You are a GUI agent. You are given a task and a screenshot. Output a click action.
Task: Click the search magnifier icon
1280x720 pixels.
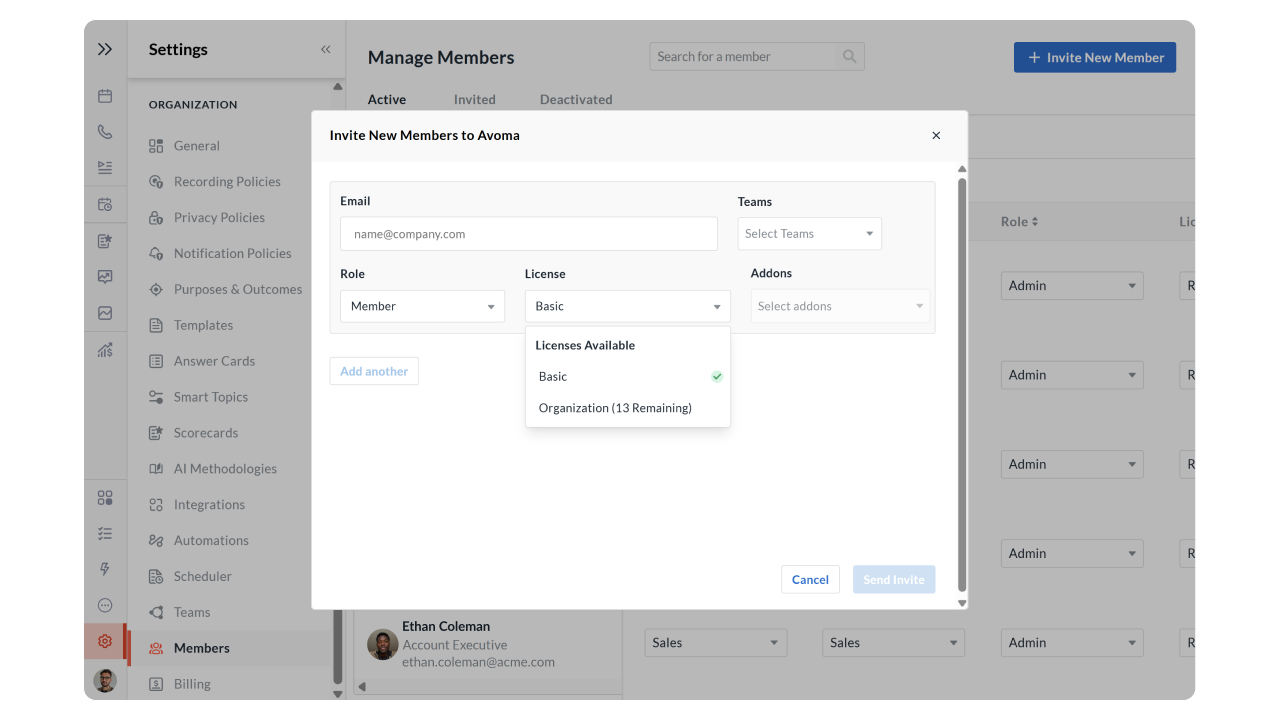point(849,56)
